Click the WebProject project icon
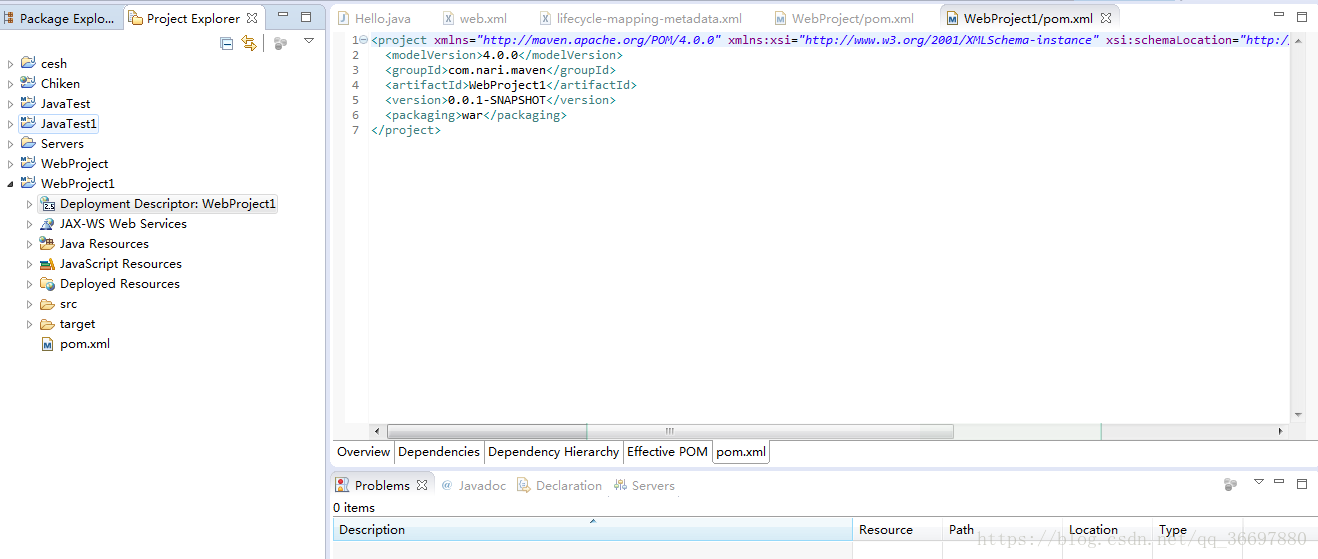 [28, 163]
